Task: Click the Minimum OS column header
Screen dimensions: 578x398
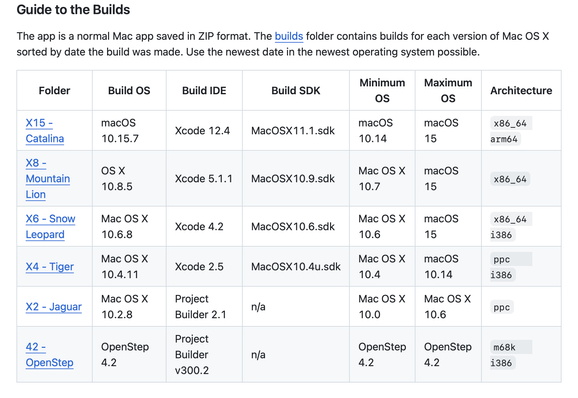Action: tap(382, 91)
